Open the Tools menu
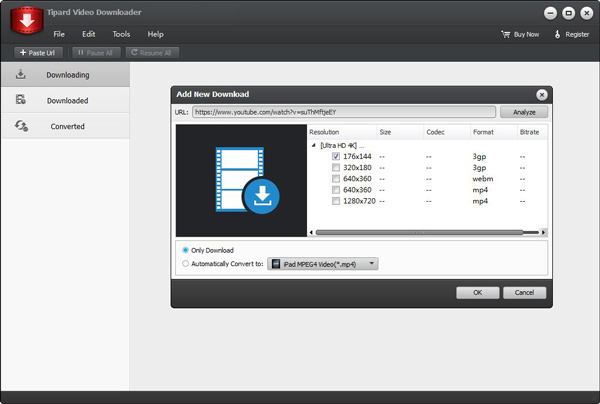This screenshot has width=600, height=404. 121,34
